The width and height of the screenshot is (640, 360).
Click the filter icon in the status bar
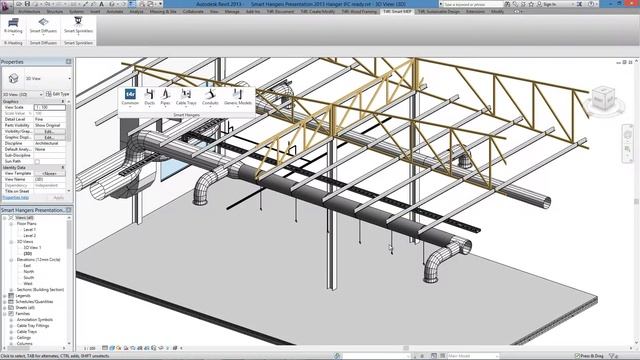[612, 356]
